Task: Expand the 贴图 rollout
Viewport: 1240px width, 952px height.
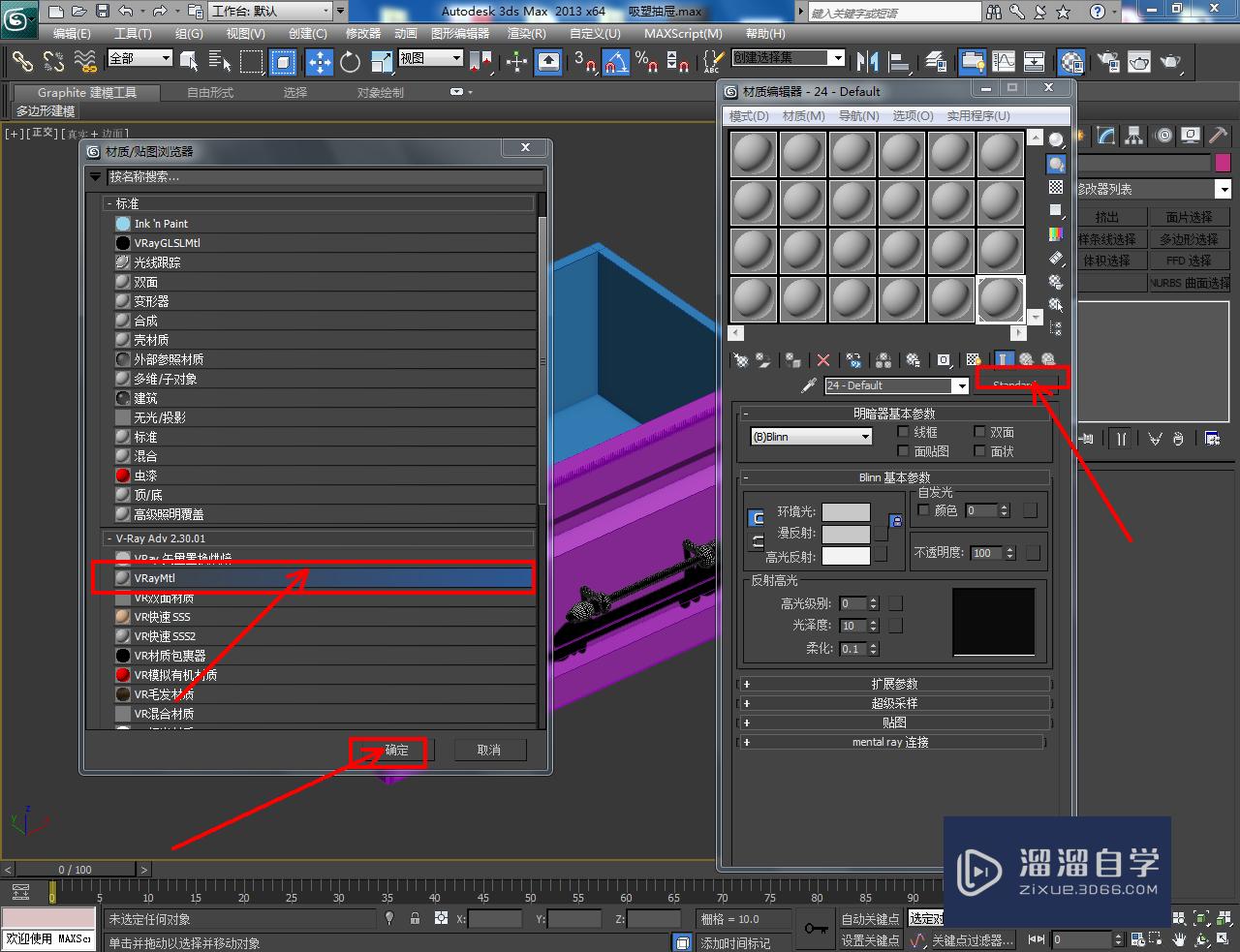Action: coord(894,722)
